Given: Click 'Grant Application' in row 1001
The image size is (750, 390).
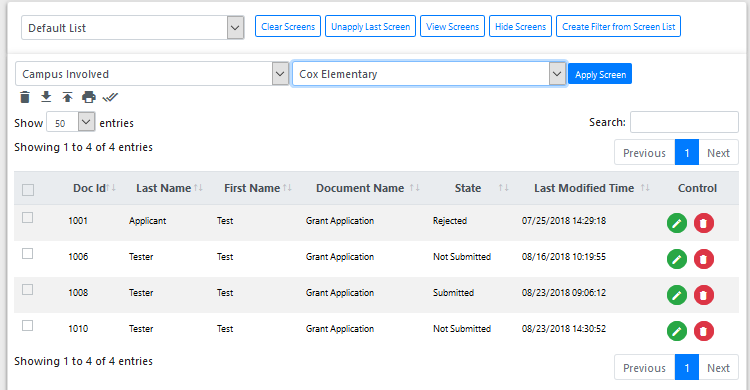Looking at the screenshot, I should click(x=340, y=221).
